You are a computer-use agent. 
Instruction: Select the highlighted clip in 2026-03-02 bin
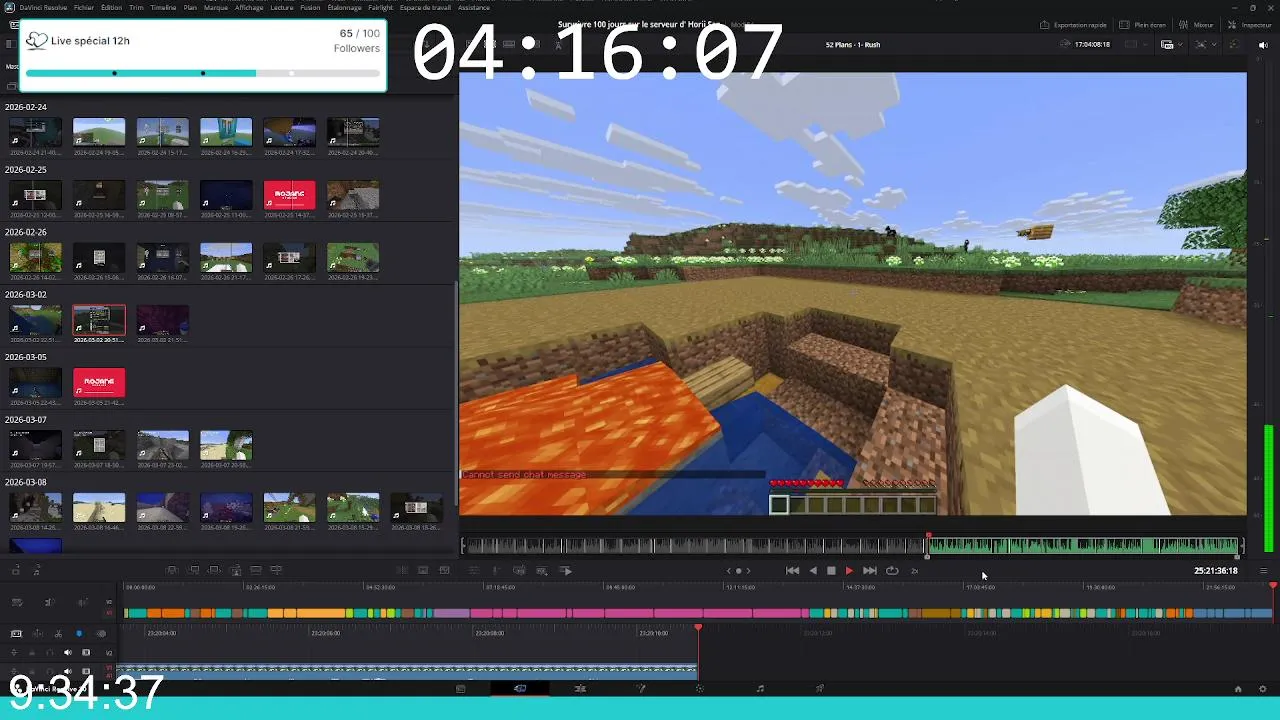point(99,321)
